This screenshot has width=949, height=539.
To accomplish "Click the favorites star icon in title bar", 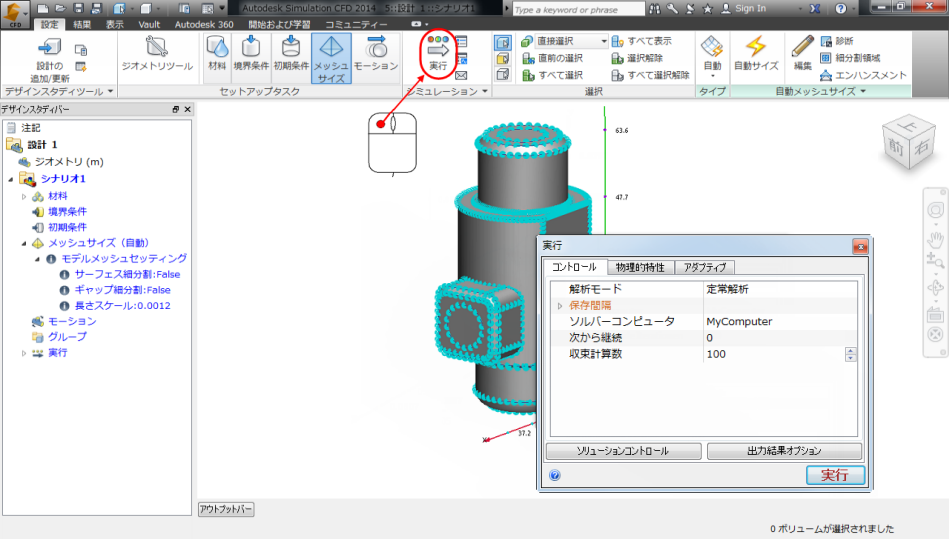I will coord(707,8).
